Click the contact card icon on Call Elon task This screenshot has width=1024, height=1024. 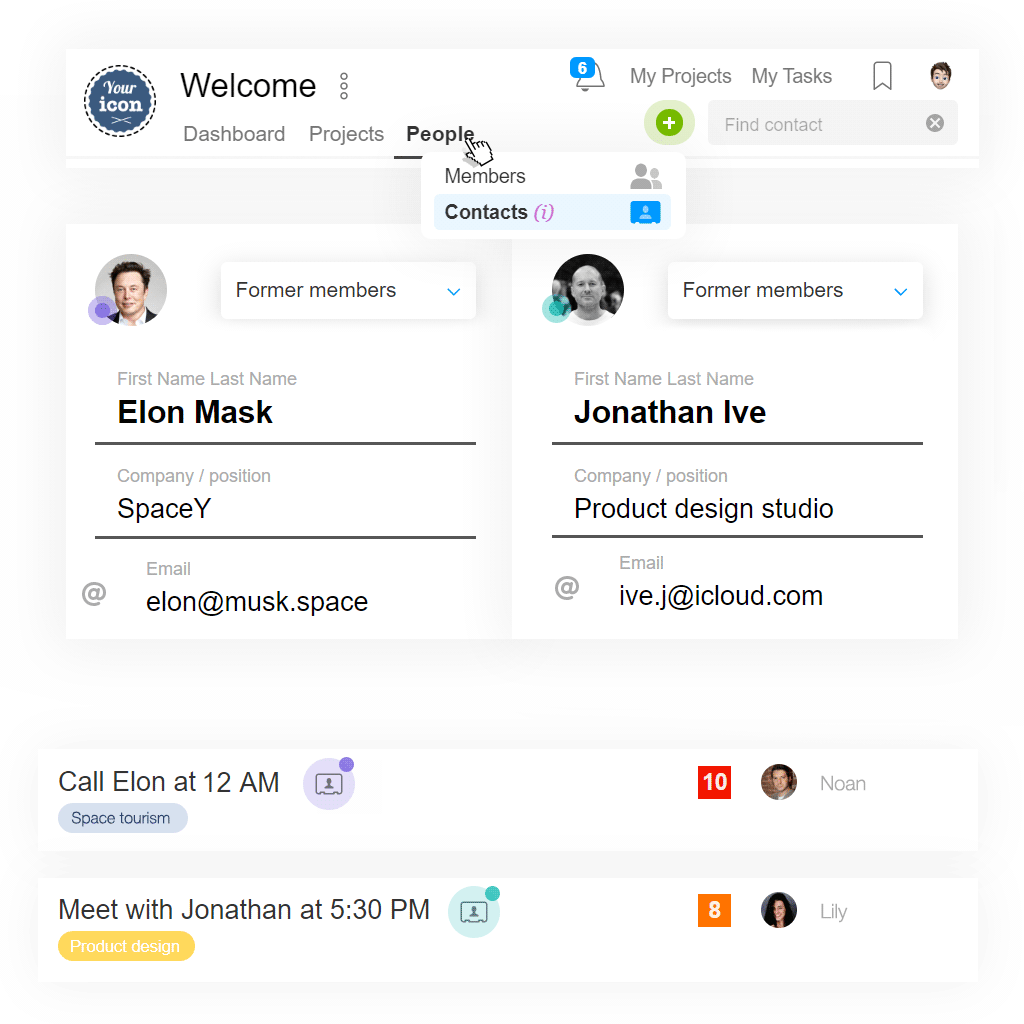coord(328,784)
